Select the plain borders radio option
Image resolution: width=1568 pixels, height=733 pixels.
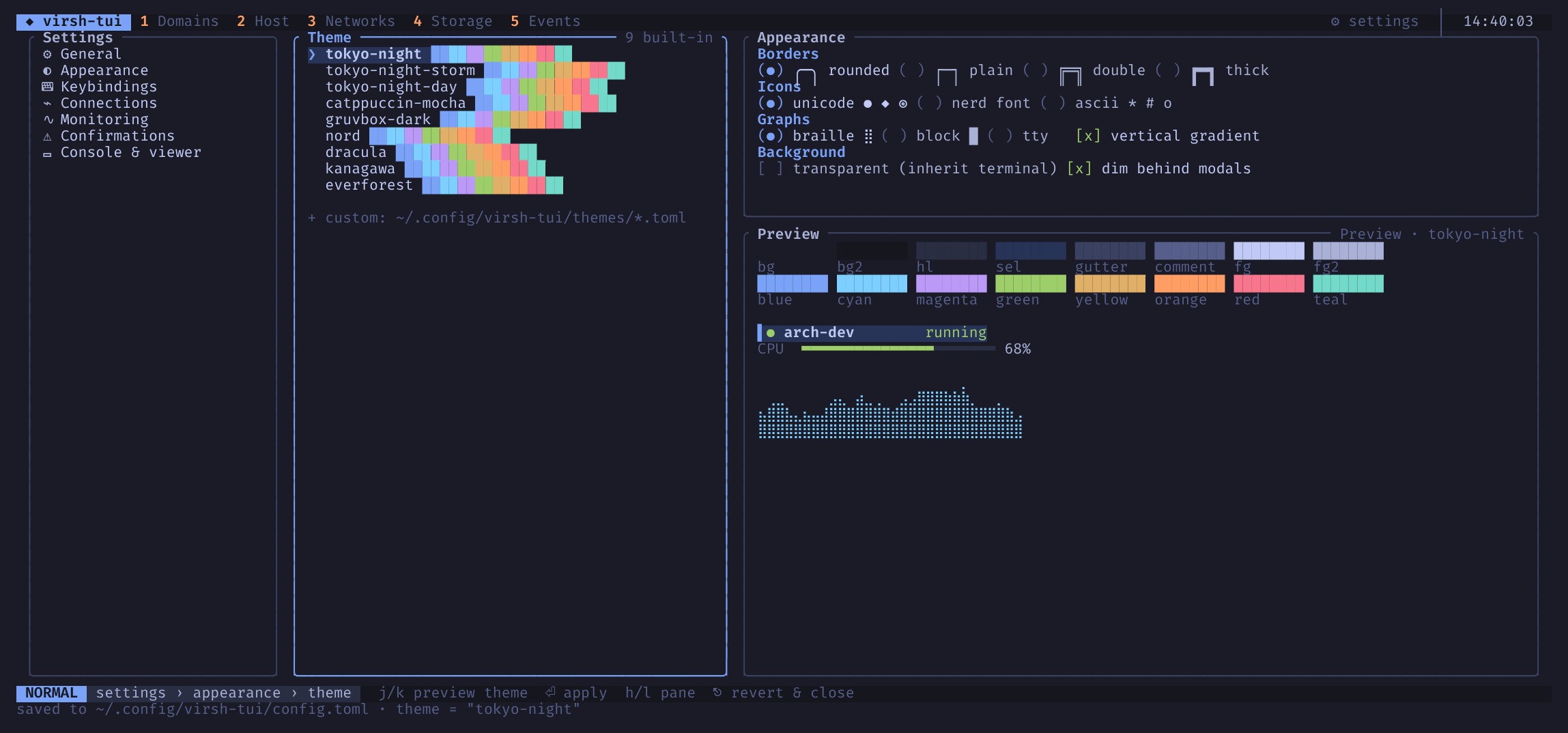click(x=911, y=70)
